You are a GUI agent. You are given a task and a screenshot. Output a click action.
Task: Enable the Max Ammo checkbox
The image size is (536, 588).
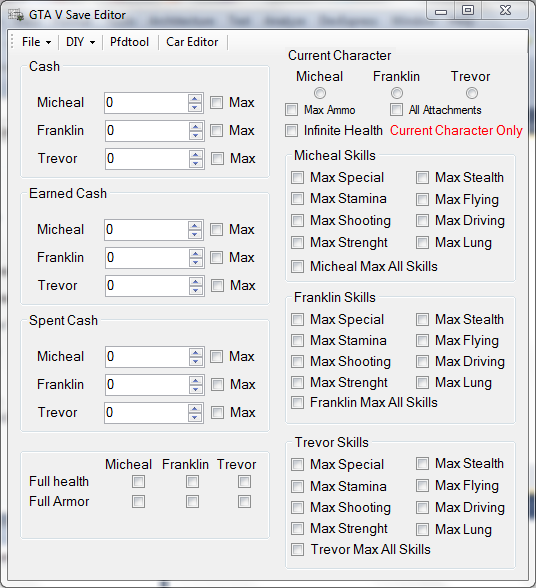point(291,110)
